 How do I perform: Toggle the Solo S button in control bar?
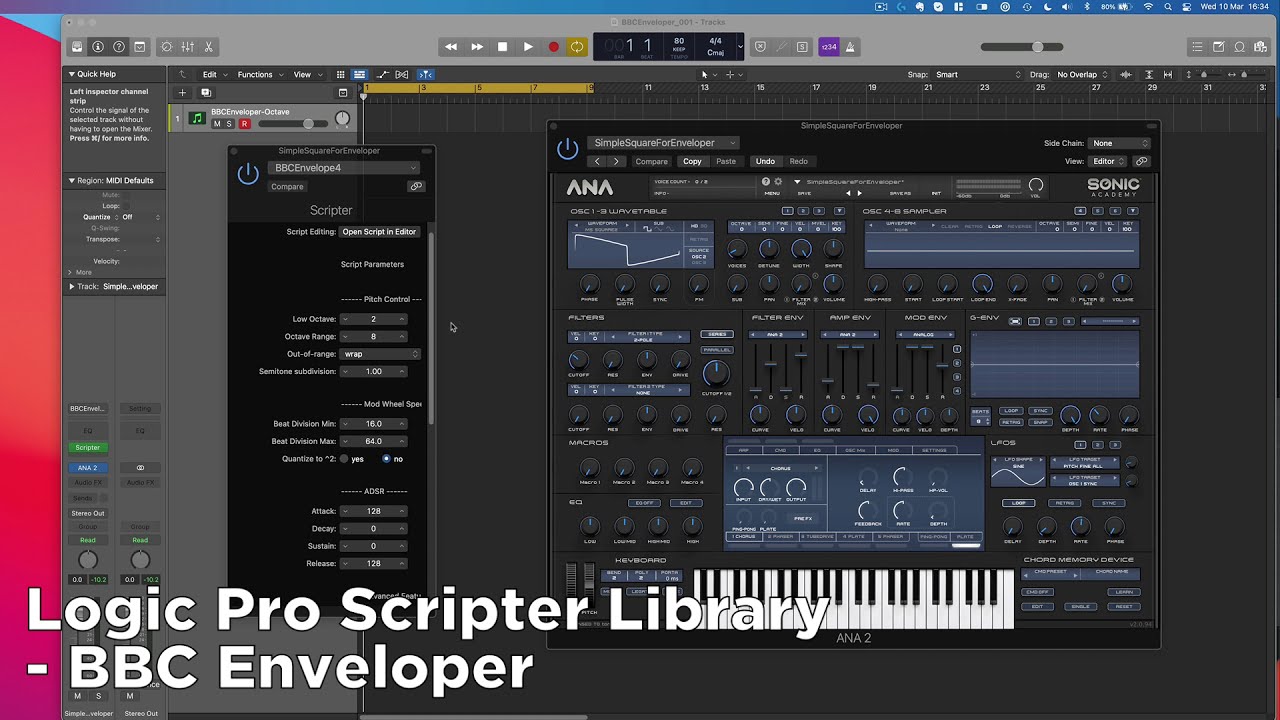[802, 47]
